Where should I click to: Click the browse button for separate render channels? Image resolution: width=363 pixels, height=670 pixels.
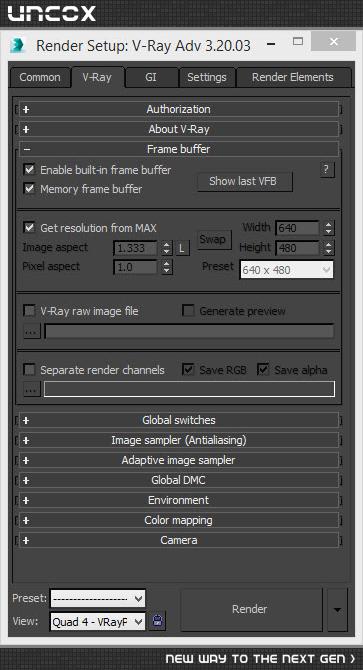tap(32, 389)
